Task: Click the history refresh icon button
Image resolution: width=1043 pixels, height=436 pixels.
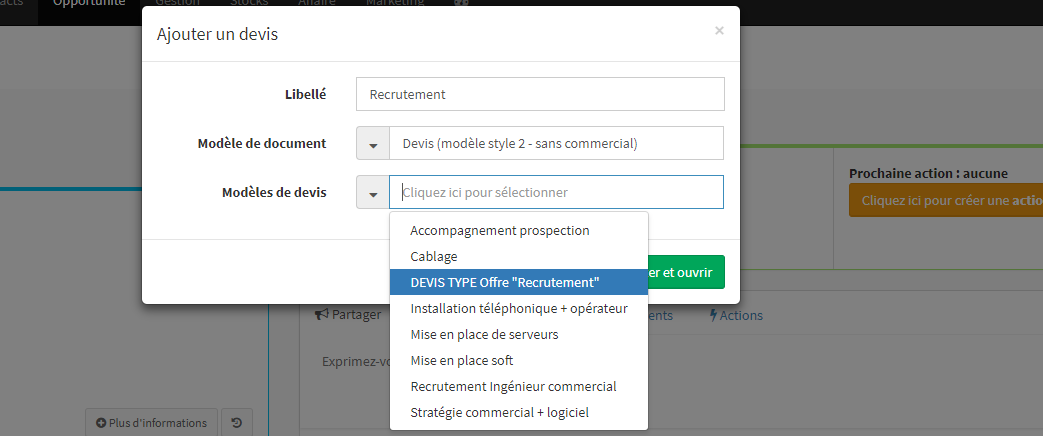Action: pos(237,423)
